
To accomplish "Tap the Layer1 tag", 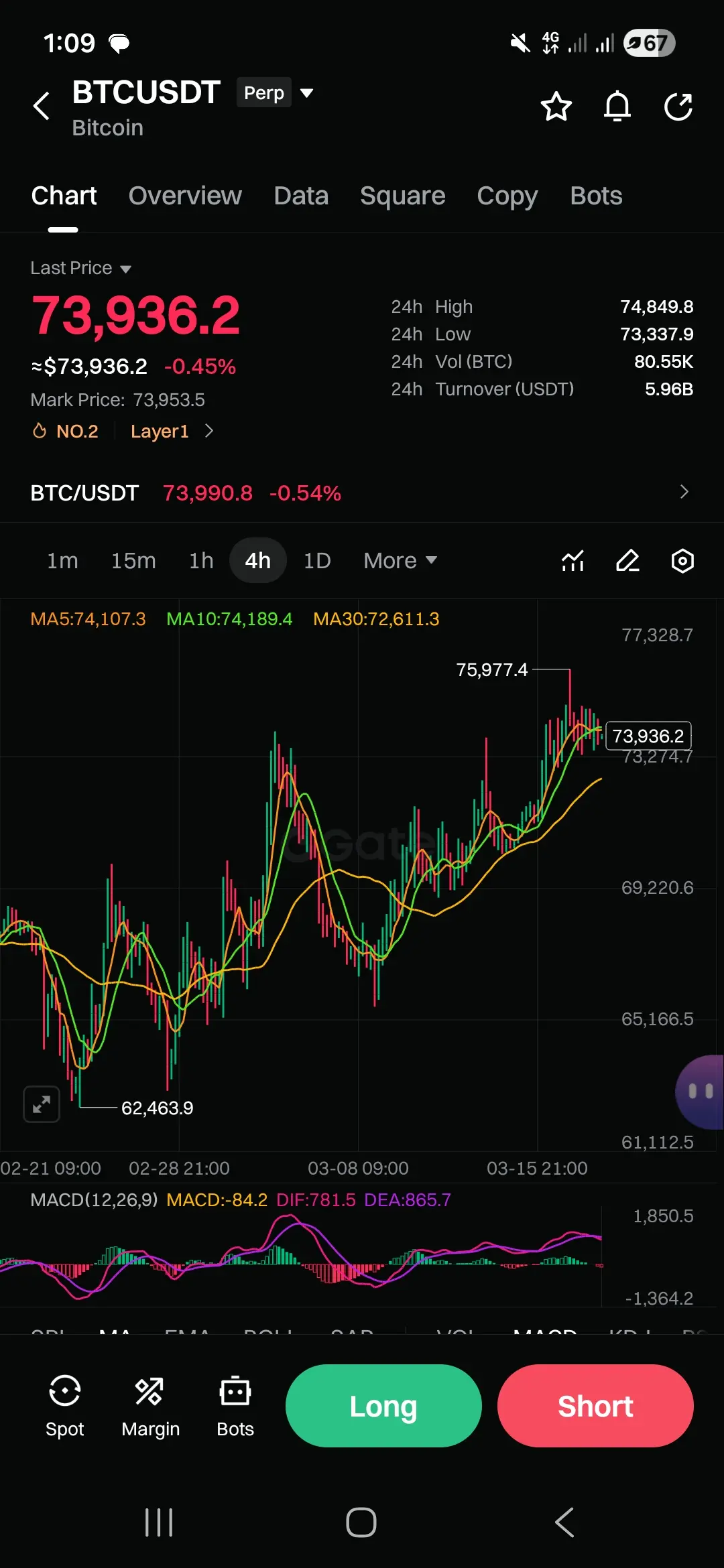I will (160, 431).
